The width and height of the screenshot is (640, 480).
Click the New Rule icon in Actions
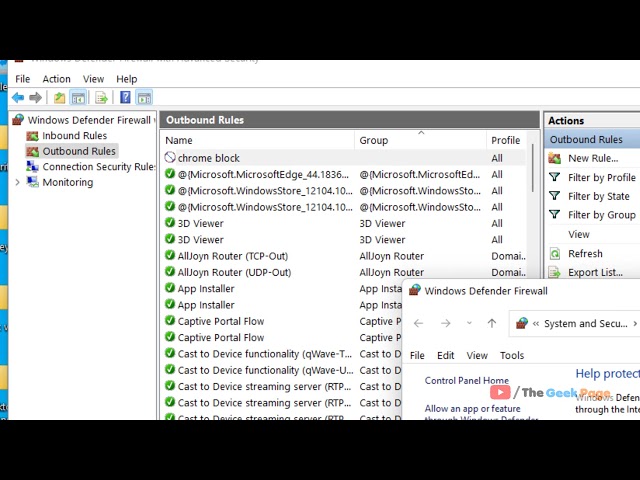[x=554, y=158]
